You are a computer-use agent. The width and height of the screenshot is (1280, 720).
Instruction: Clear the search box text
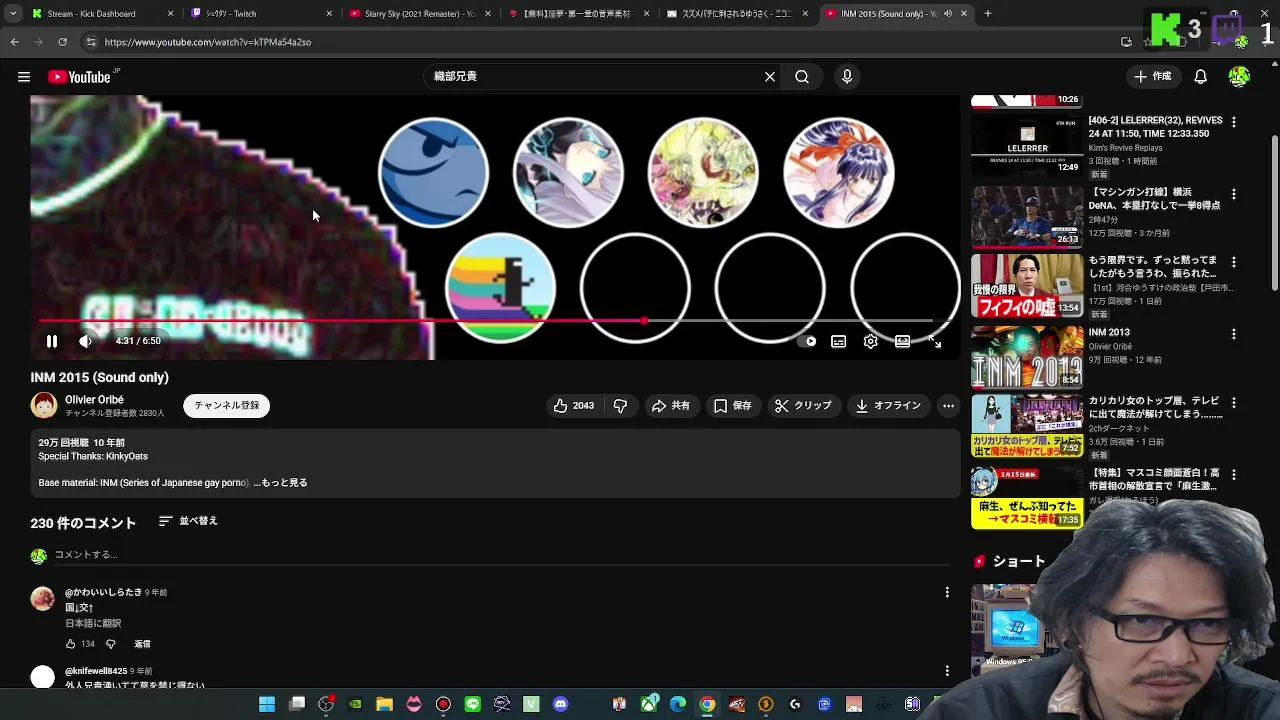click(770, 77)
